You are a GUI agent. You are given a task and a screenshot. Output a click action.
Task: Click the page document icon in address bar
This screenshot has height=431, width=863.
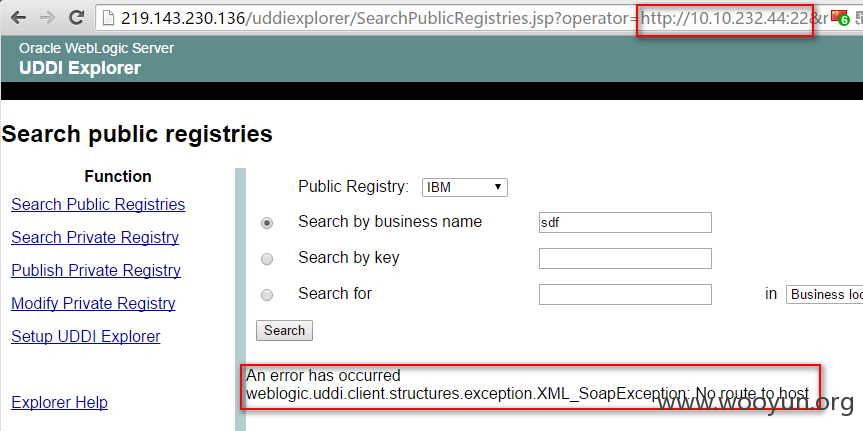(x=108, y=18)
